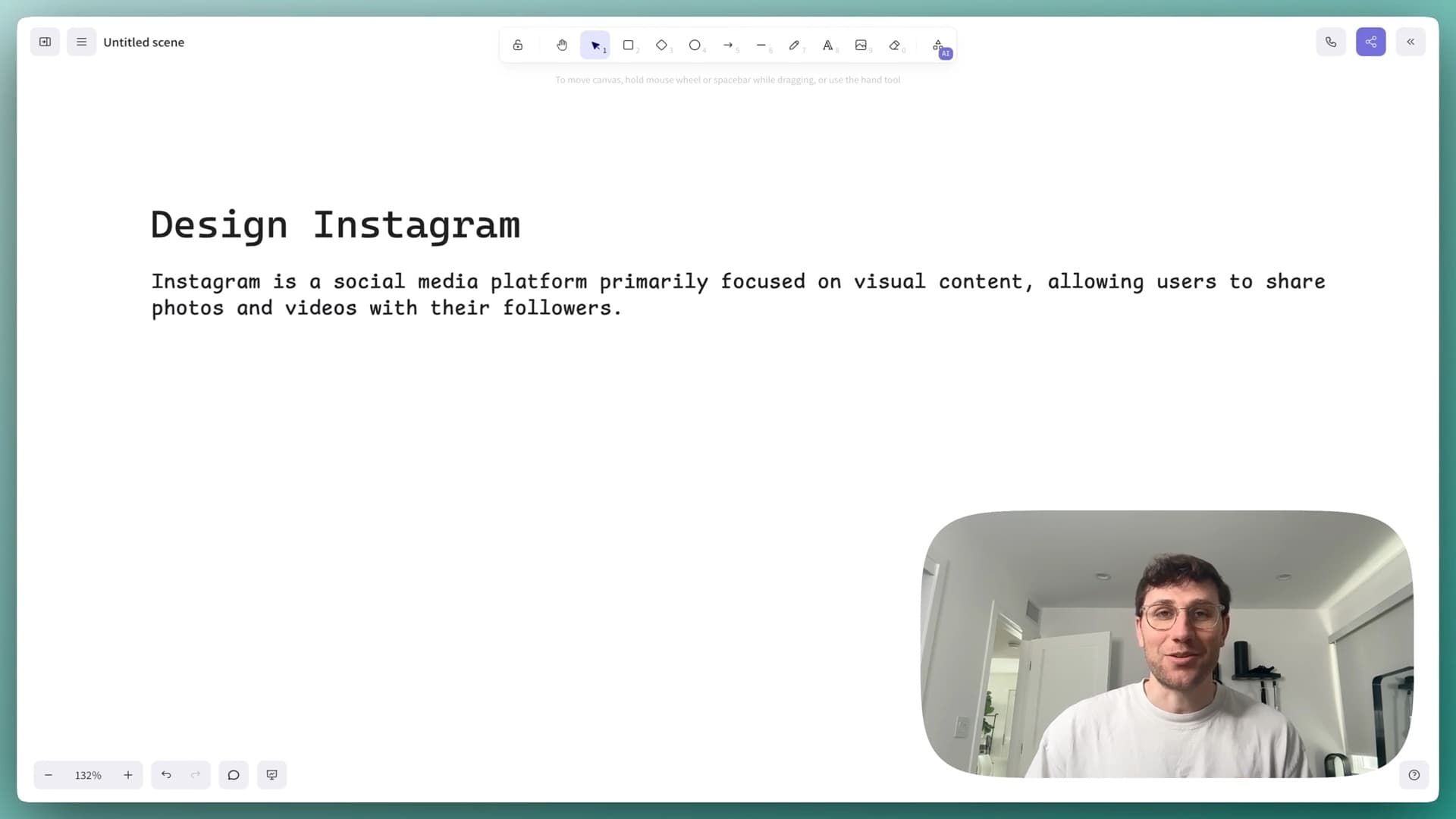The image size is (1456, 819).
Task: Open the AI more-tools dropdown
Action: click(x=939, y=46)
